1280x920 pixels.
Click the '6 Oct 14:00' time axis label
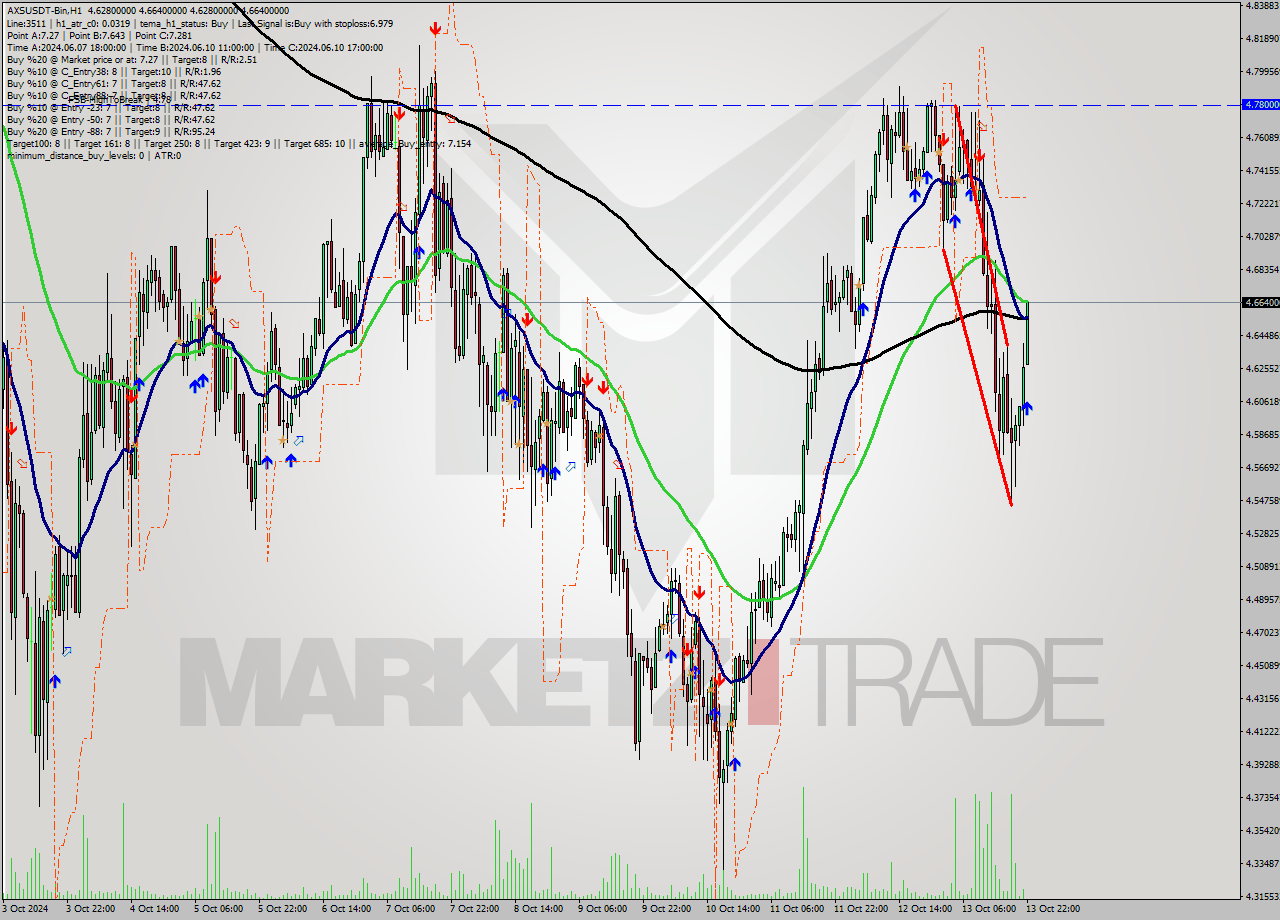[x=347, y=909]
